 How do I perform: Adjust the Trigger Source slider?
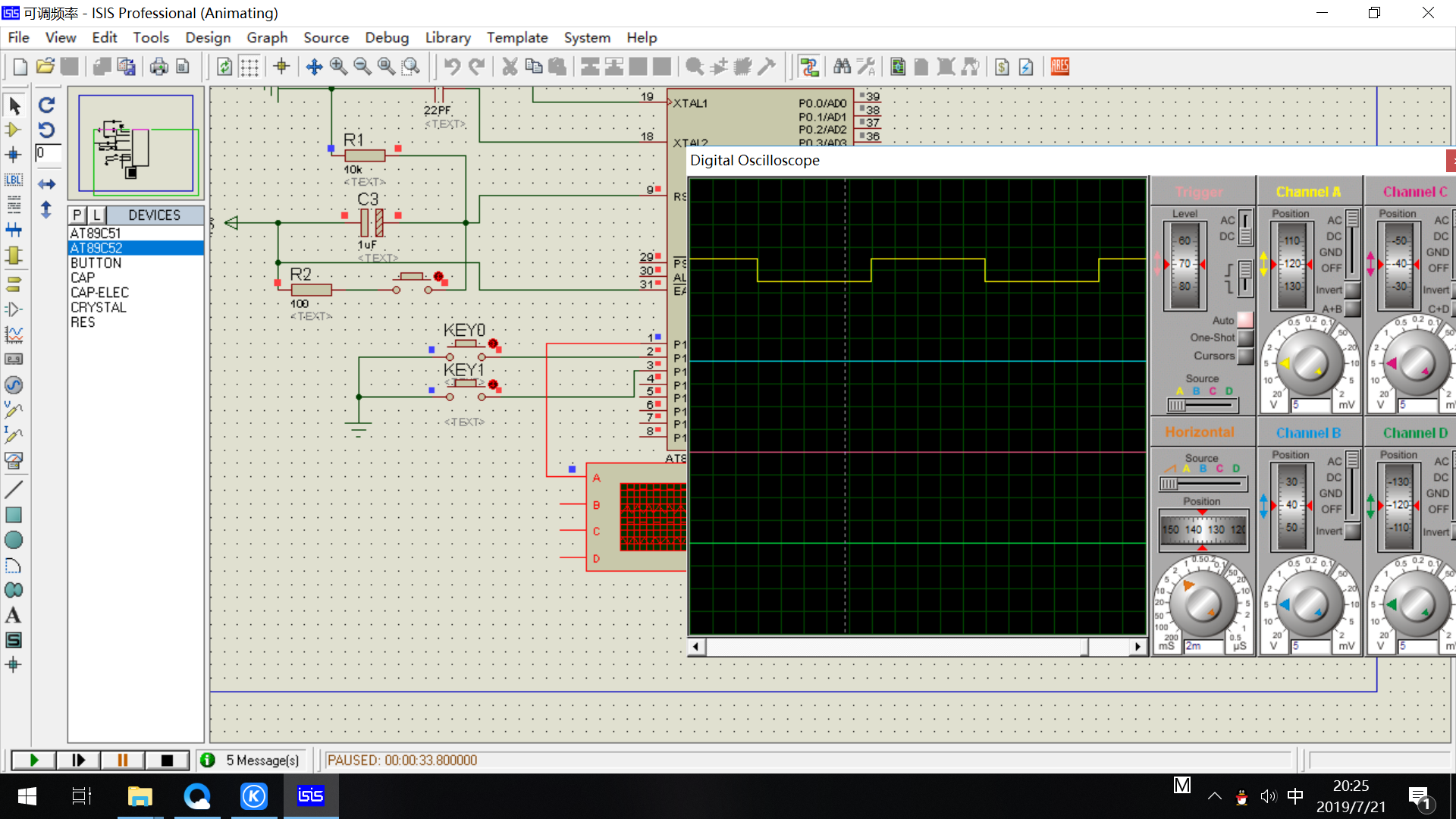coord(1202,406)
